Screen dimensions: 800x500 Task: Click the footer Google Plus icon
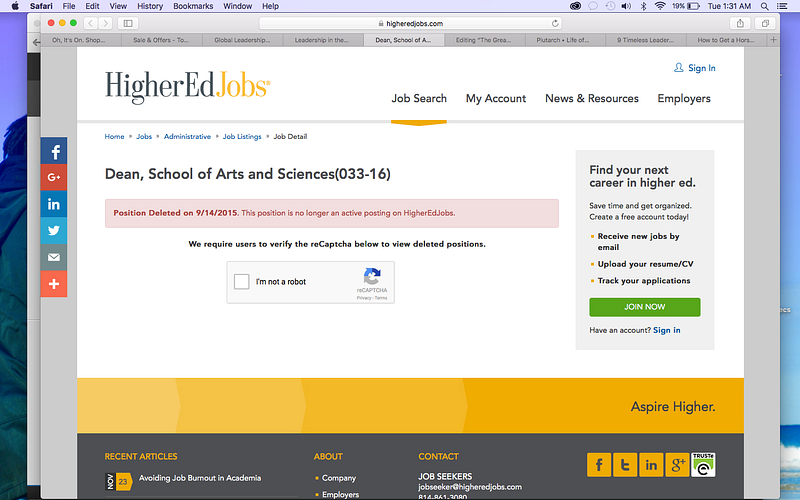click(677, 465)
